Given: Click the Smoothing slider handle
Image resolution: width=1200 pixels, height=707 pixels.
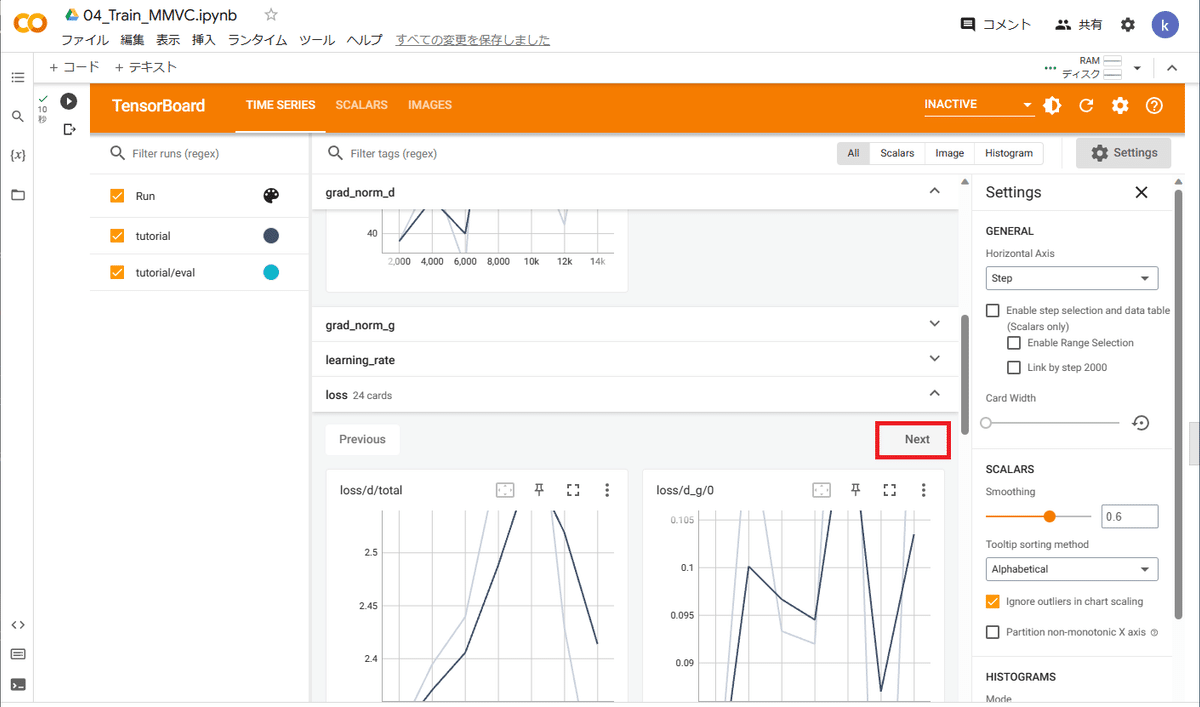Looking at the screenshot, I should coord(1049,516).
